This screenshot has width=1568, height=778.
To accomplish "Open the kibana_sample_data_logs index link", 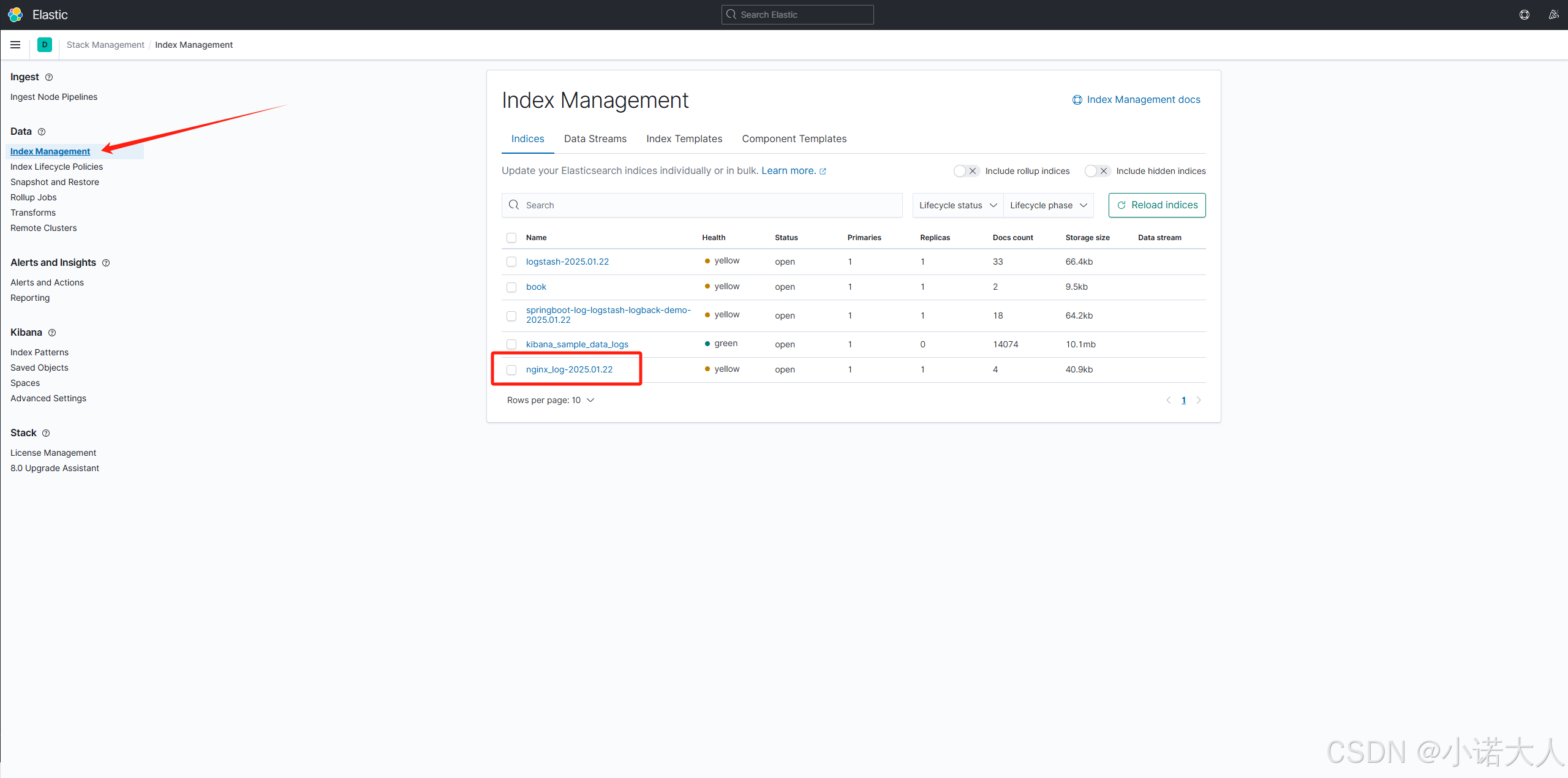I will (577, 344).
